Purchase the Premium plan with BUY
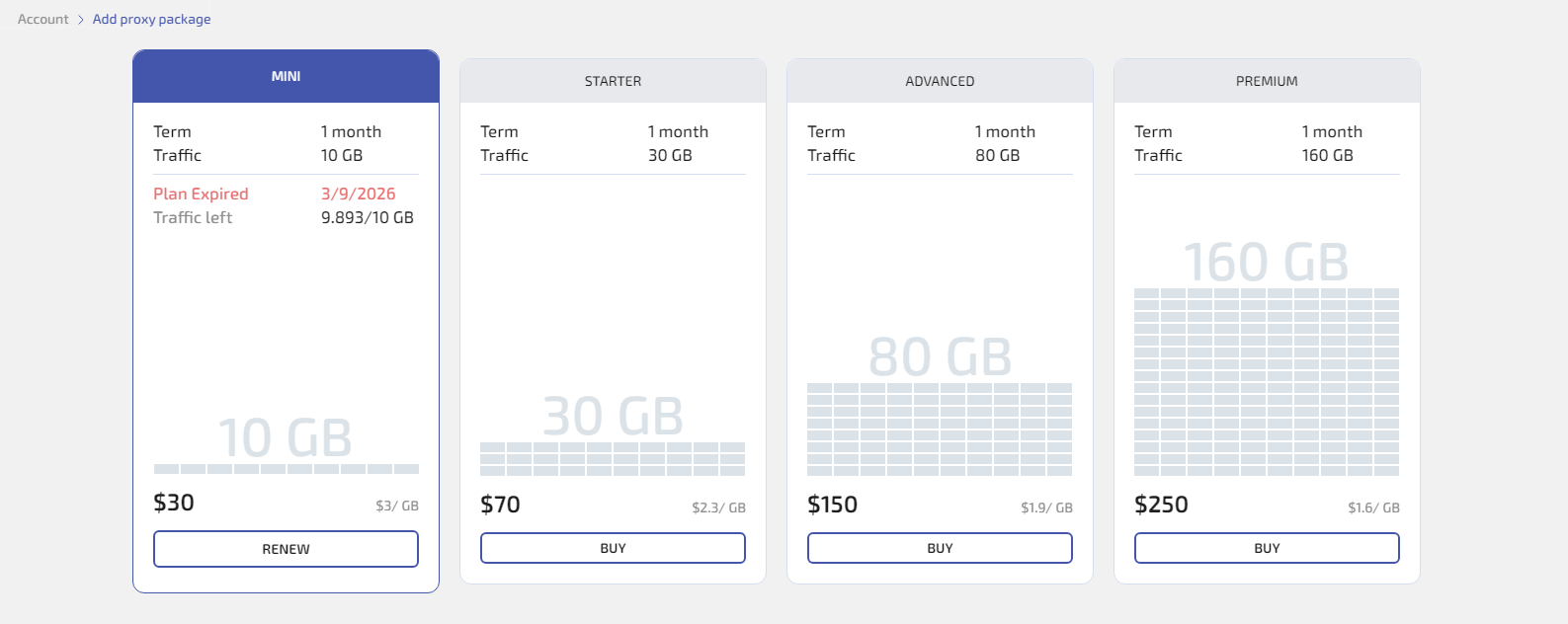Screen dimensions: 1568x624 (1267, 548)
